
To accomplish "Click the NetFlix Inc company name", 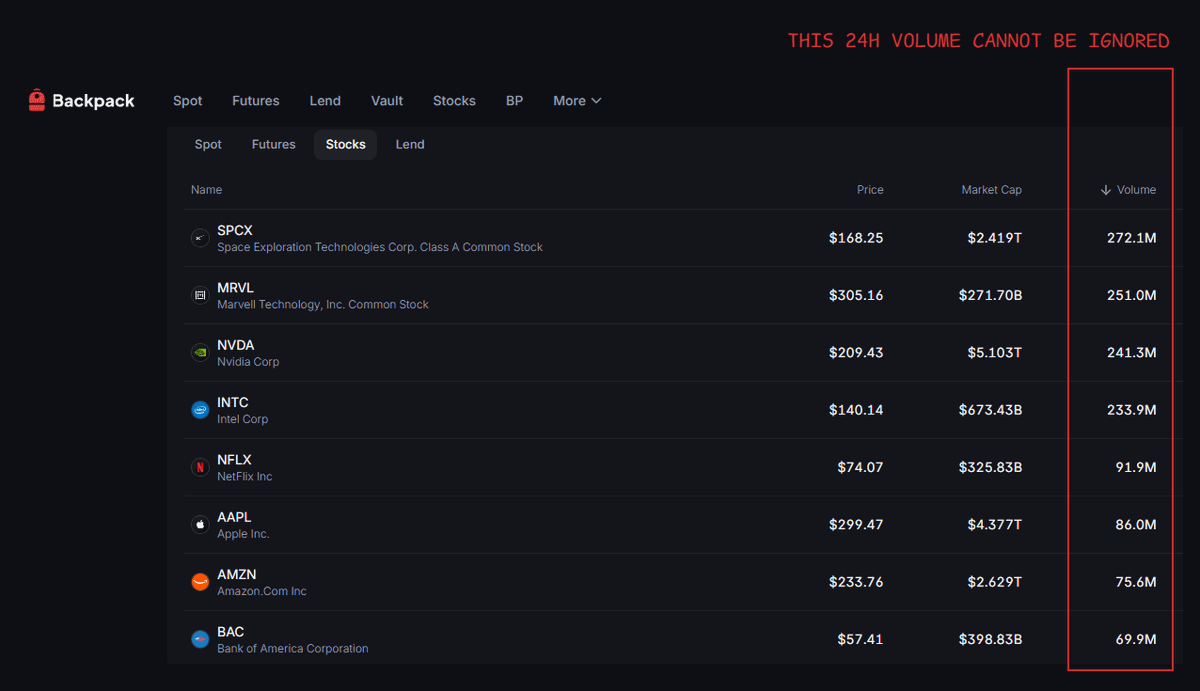I will [245, 476].
